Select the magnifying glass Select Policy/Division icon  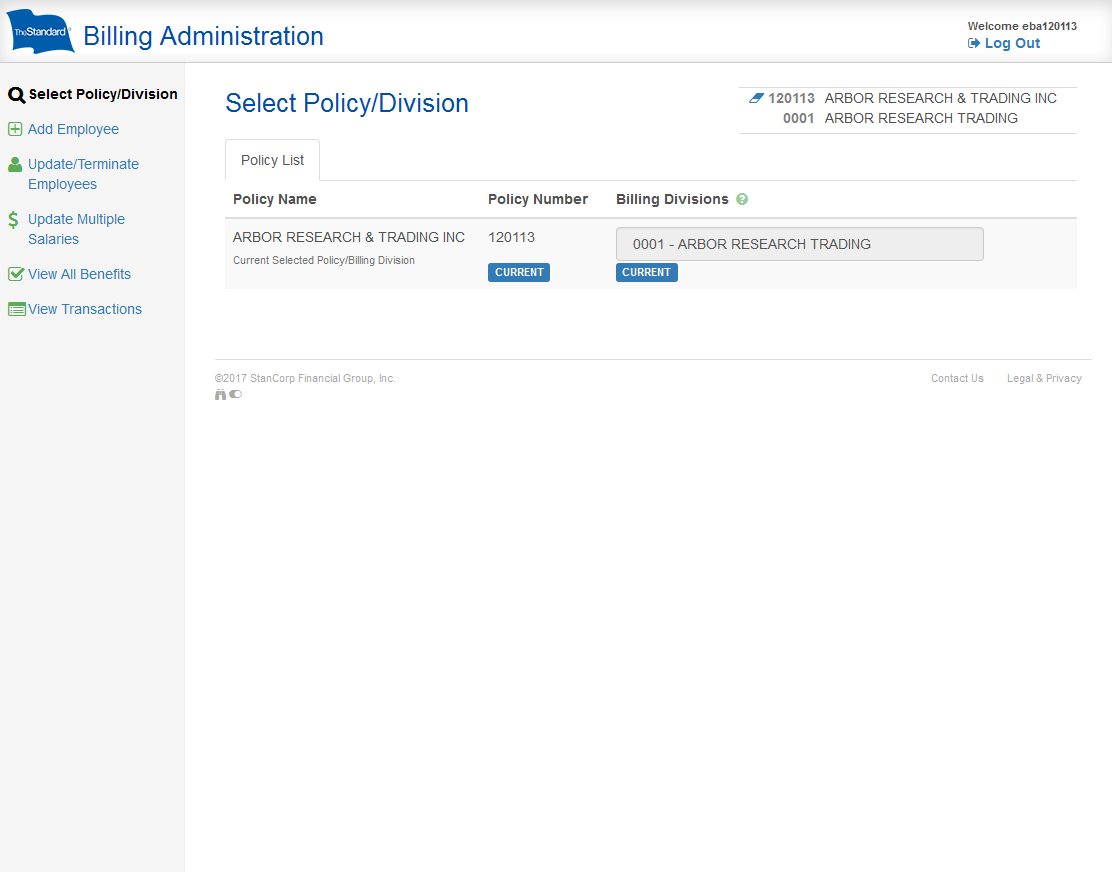pos(15,94)
